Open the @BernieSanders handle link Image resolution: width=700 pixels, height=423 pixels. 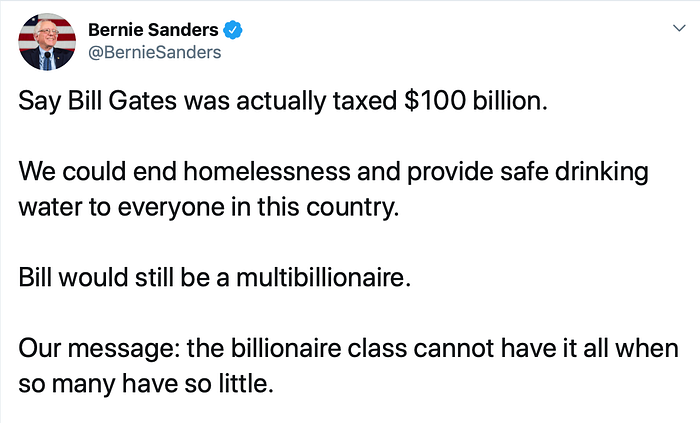pyautogui.click(x=154, y=52)
